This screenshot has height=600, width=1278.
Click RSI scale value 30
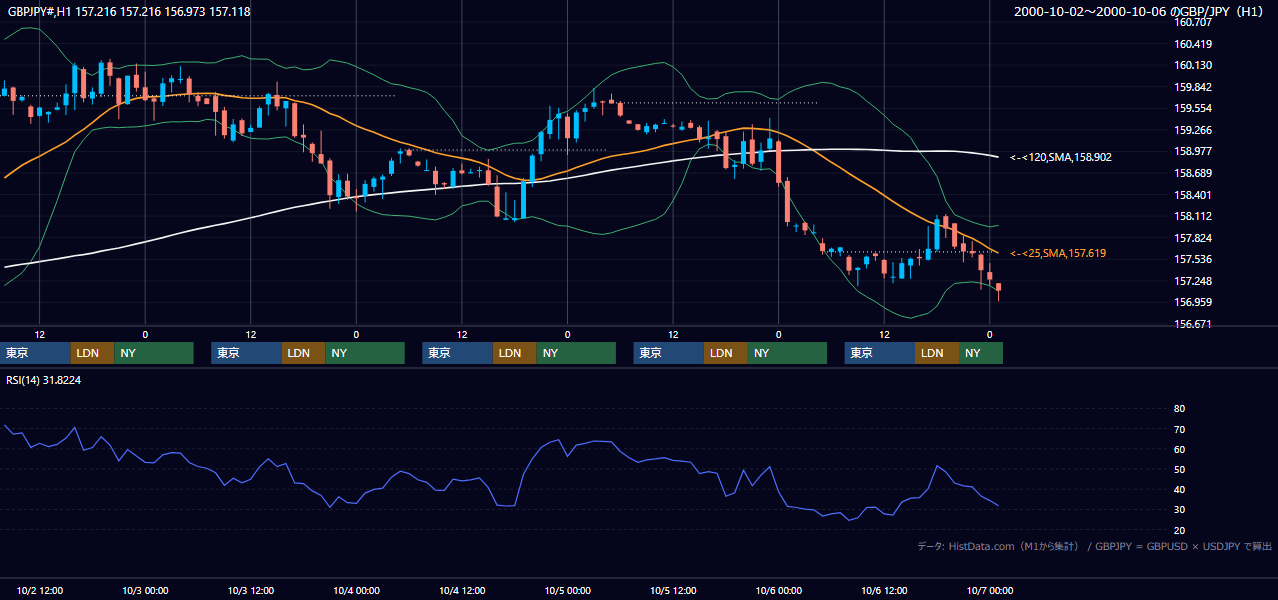tap(1180, 510)
